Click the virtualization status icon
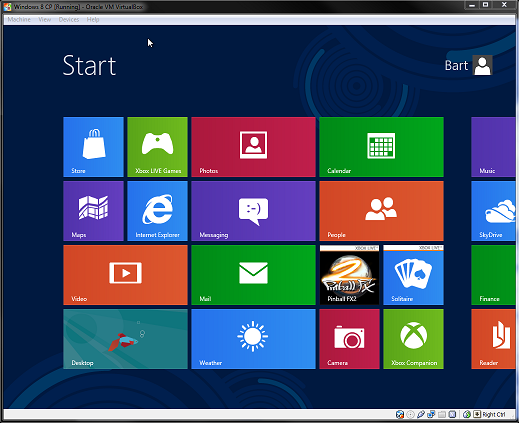 452,414
